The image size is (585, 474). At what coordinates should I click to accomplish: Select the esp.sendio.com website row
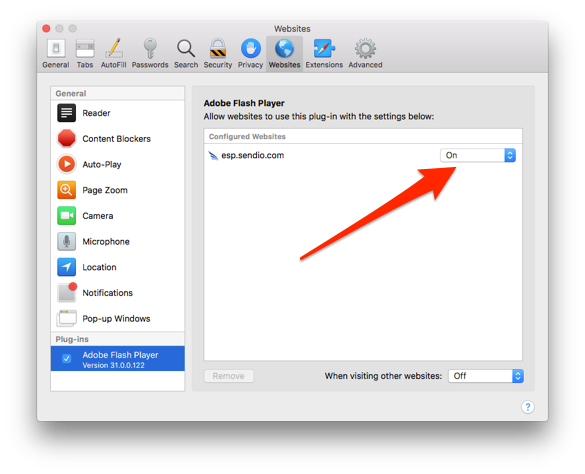[x=363, y=155]
